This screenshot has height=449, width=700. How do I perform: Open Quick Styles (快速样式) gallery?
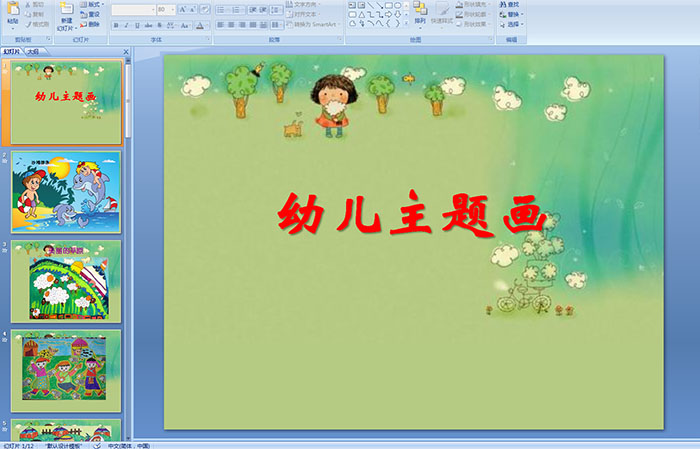[x=442, y=13]
